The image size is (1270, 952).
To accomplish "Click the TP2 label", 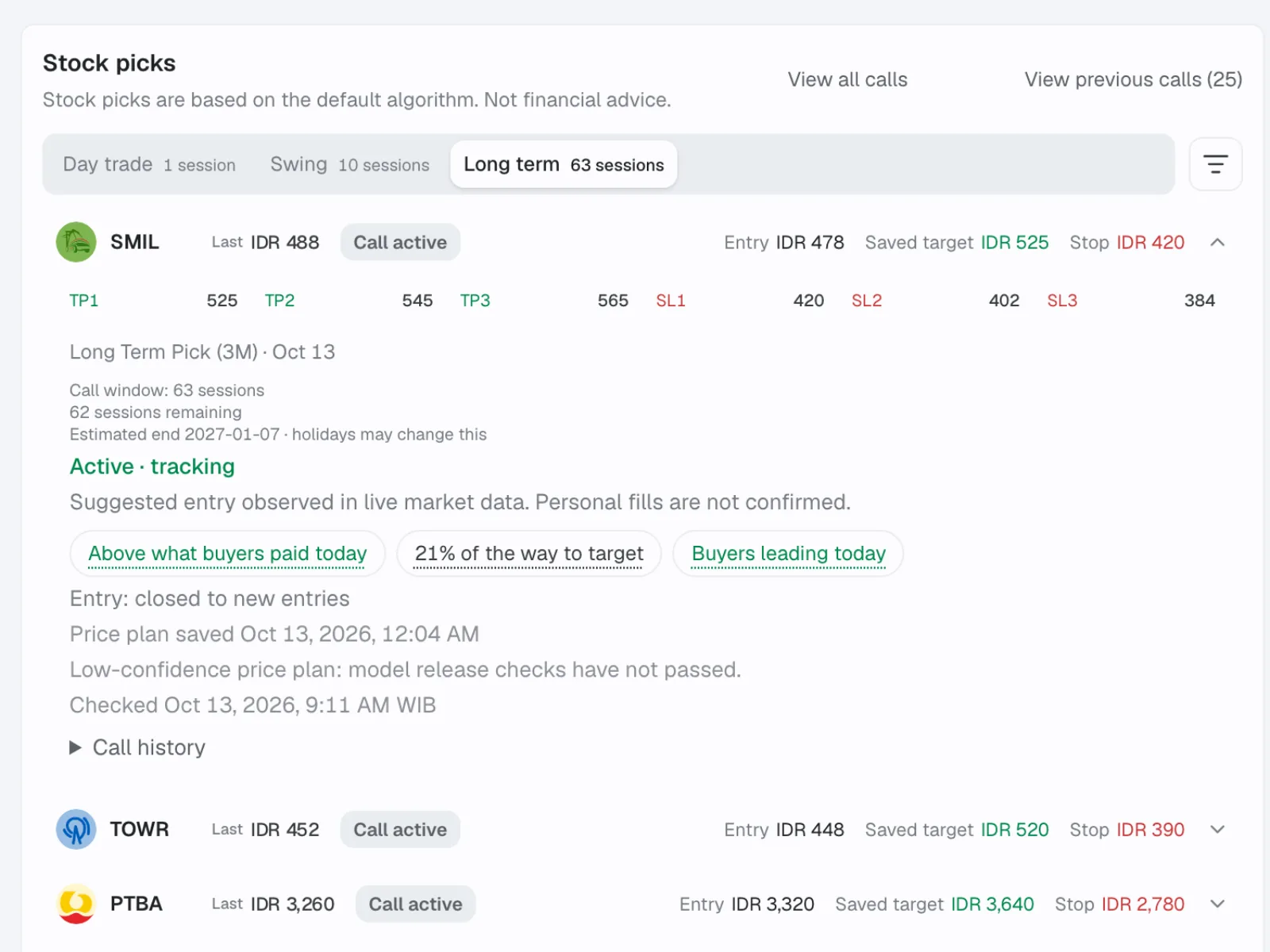I will click(279, 301).
